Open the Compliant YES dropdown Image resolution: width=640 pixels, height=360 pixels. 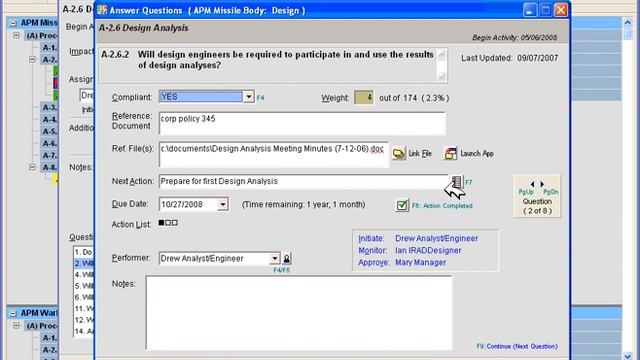[249, 97]
